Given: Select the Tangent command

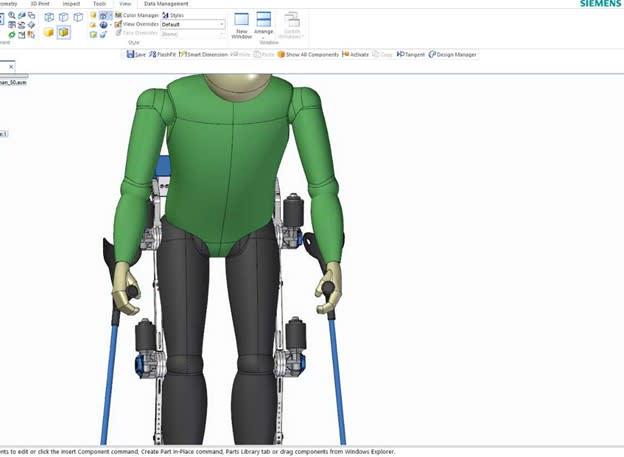Looking at the screenshot, I should tap(411, 55).
